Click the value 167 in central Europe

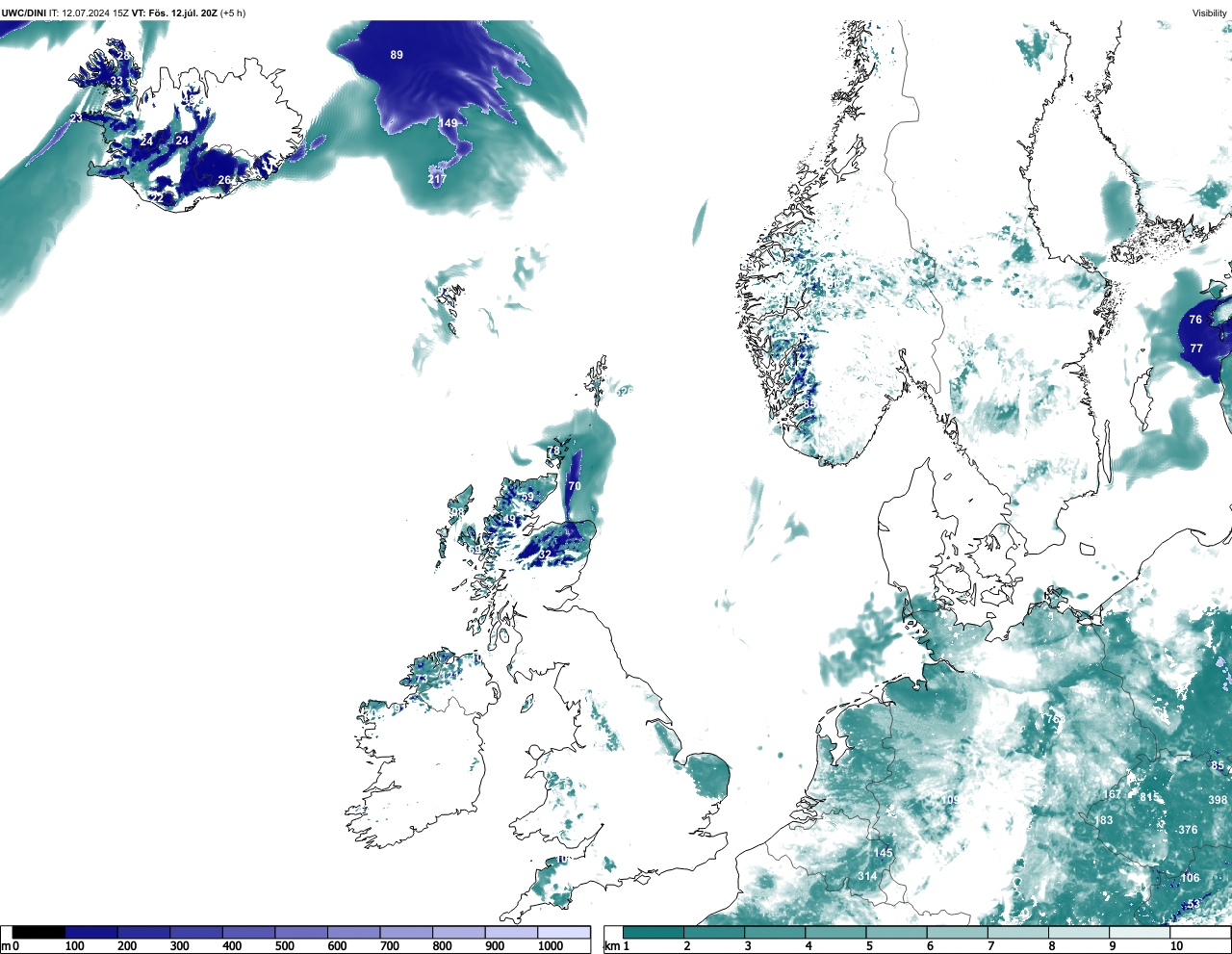pyautogui.click(x=1112, y=794)
